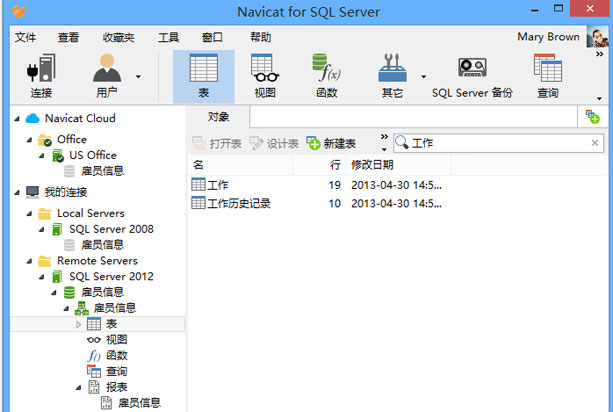Image resolution: width=613 pixels, height=412 pixels.
Task: Open the 窗口 menu
Action: [x=212, y=38]
